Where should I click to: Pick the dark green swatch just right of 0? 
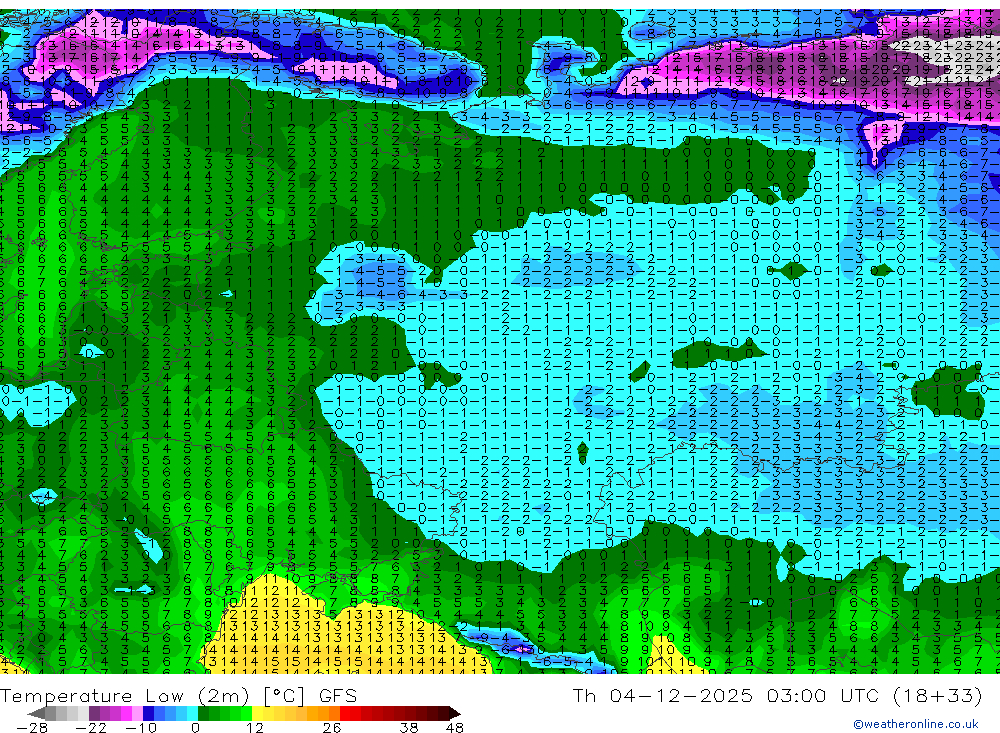point(203,714)
